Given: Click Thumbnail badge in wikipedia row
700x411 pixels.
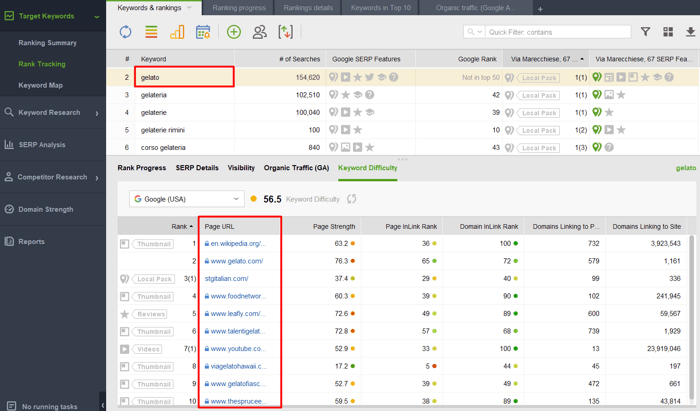Looking at the screenshot, I should point(153,244).
